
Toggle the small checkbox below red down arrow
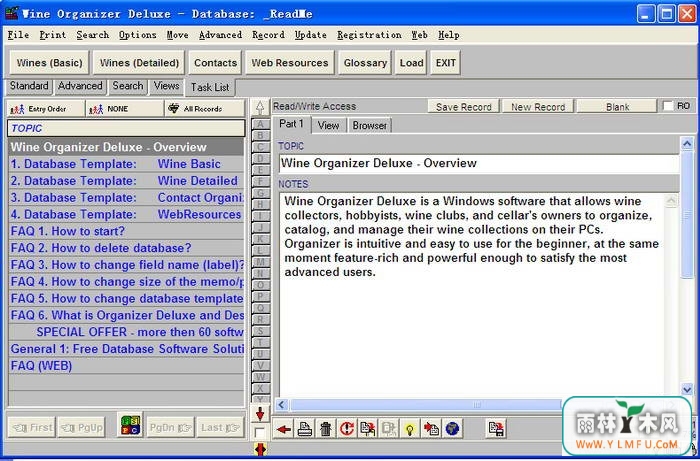pos(259,432)
